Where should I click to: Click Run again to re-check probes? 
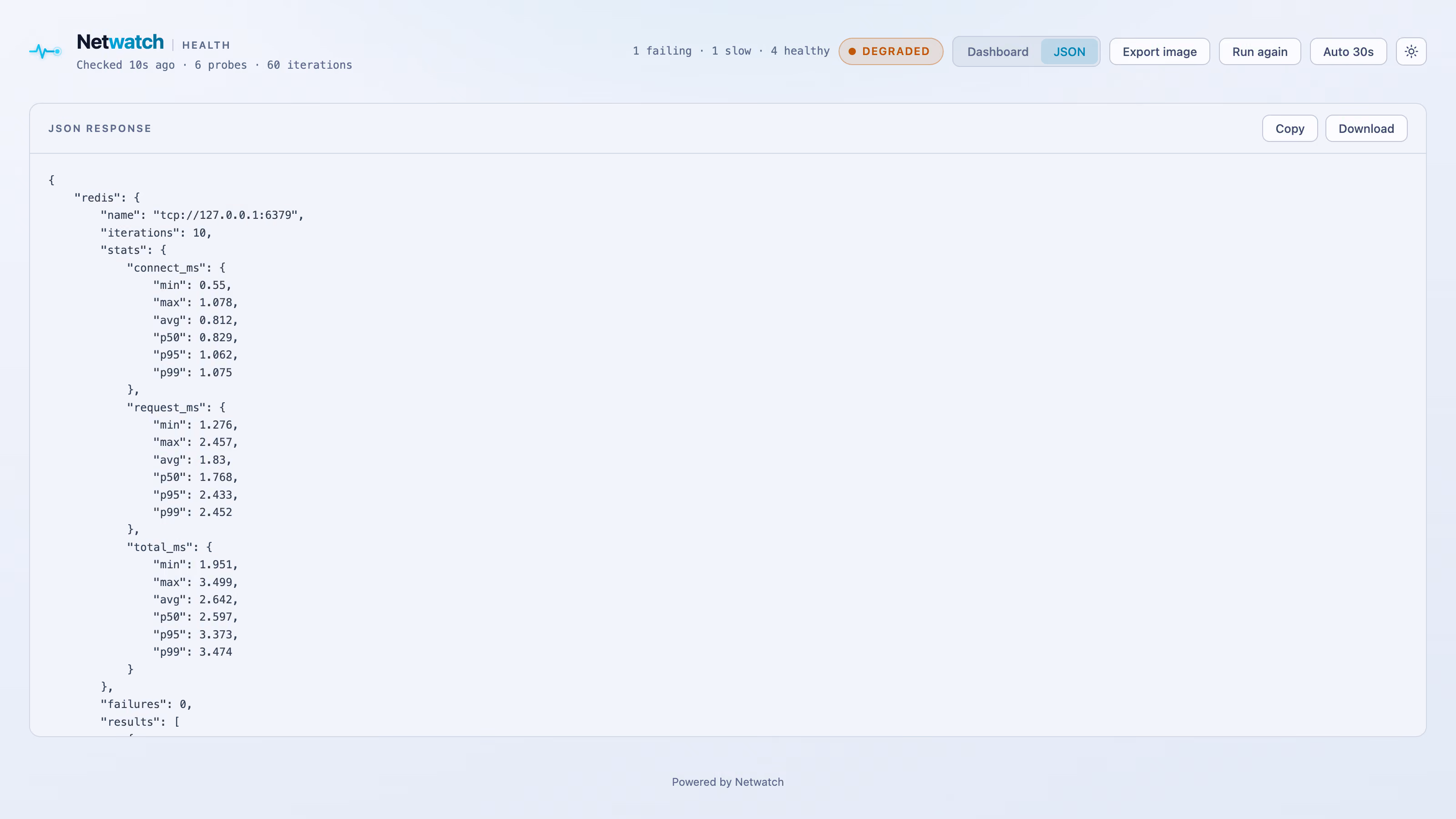pos(1259,51)
